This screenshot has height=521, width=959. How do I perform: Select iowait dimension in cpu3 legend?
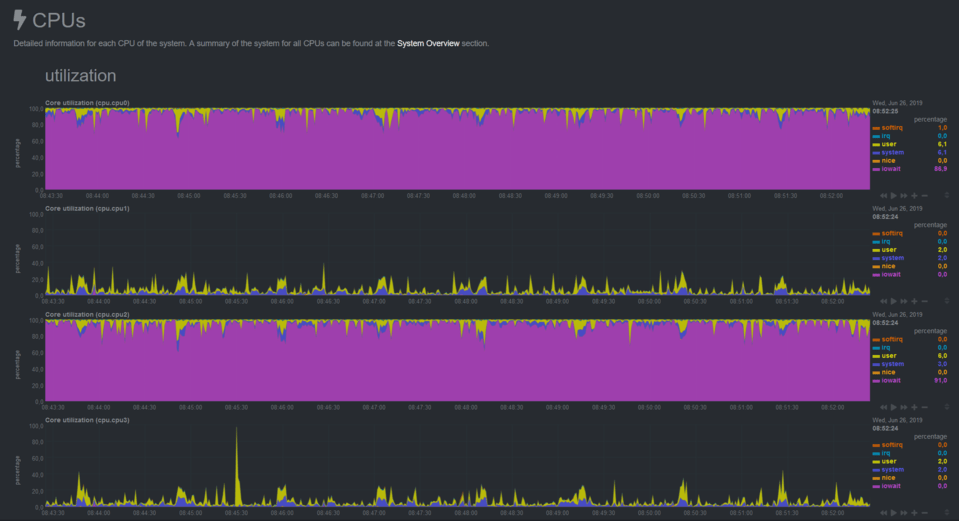887,486
